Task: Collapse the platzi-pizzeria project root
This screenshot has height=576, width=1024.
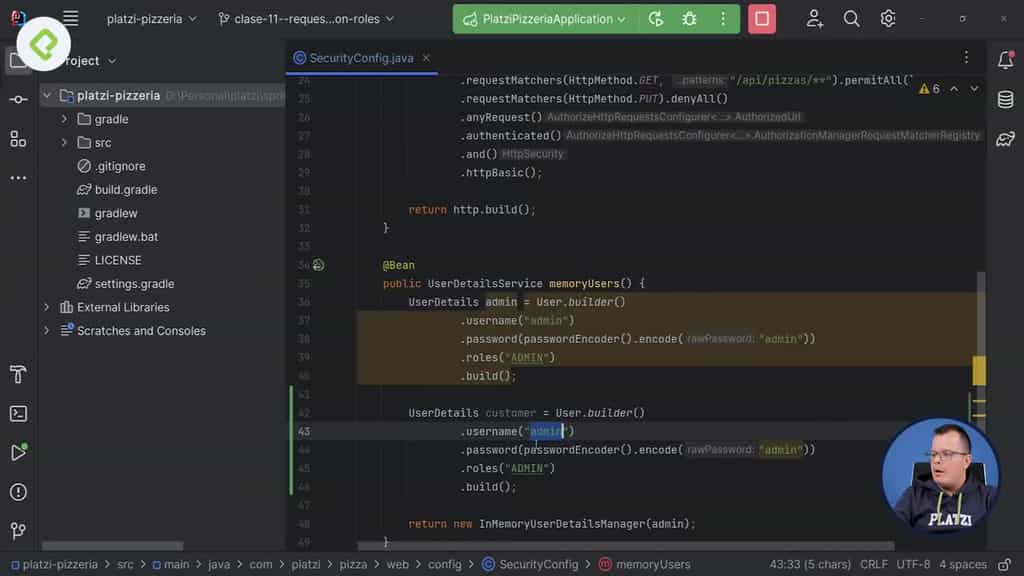Action: point(47,95)
